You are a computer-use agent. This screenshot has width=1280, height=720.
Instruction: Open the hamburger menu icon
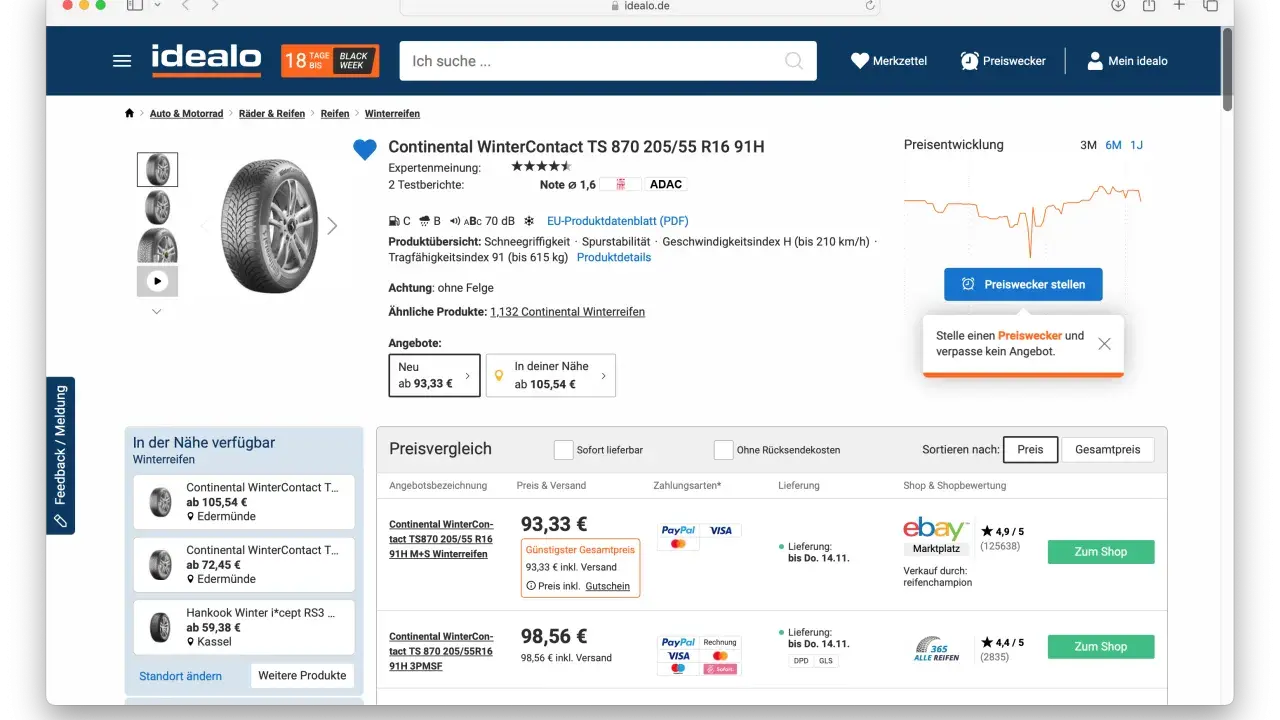(122, 61)
